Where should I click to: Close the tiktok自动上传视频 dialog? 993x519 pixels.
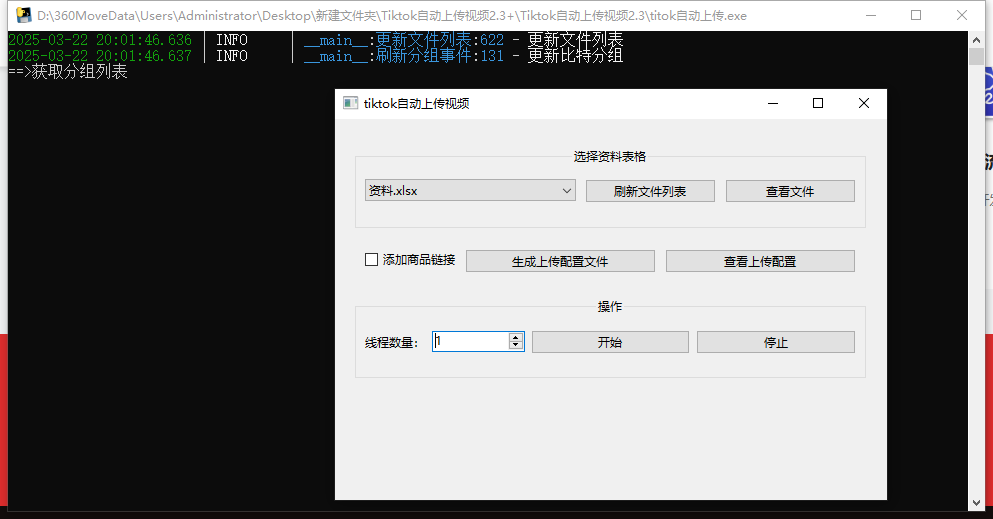[x=864, y=103]
